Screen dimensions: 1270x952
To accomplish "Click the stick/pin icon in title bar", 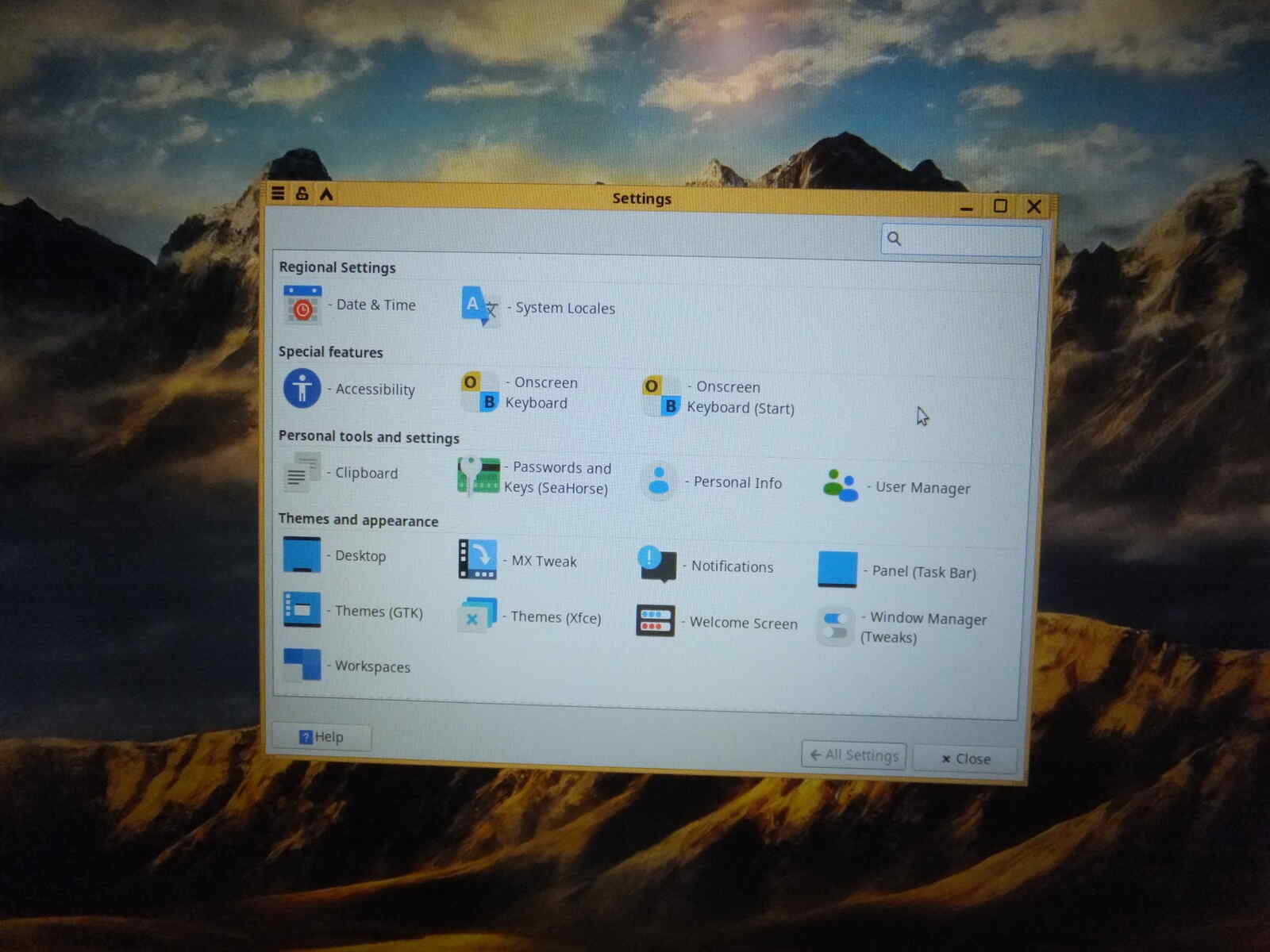I will tap(302, 194).
